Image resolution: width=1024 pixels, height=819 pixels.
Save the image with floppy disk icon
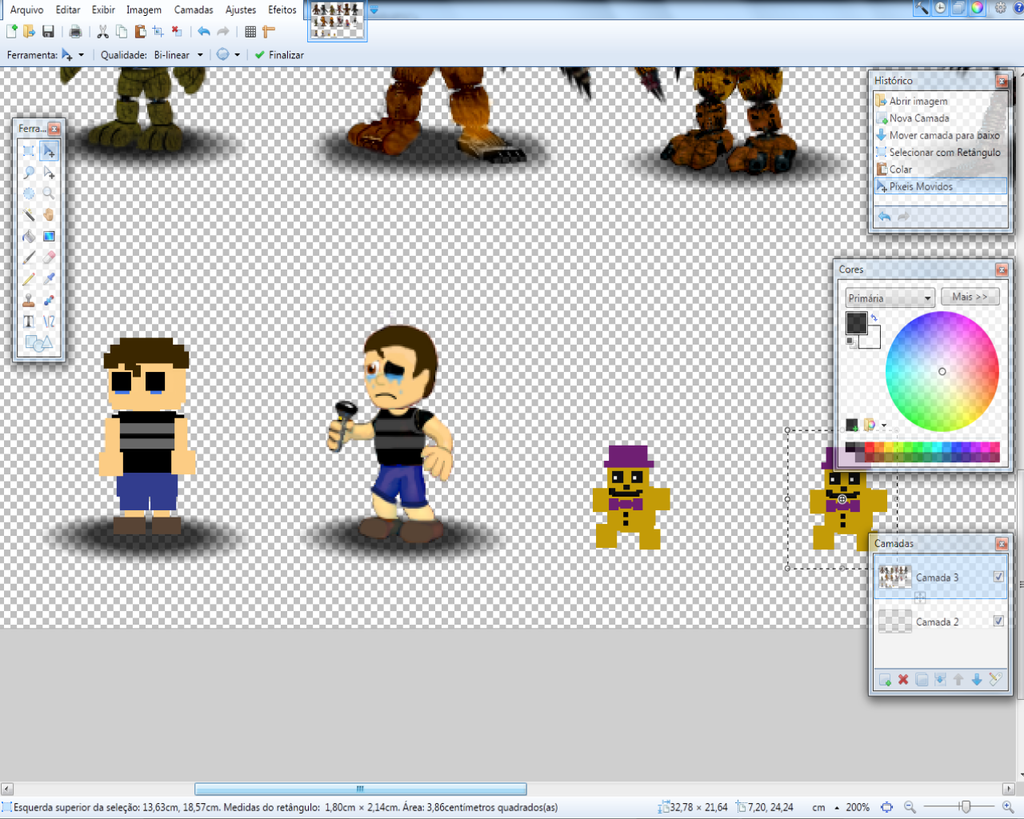[x=48, y=31]
